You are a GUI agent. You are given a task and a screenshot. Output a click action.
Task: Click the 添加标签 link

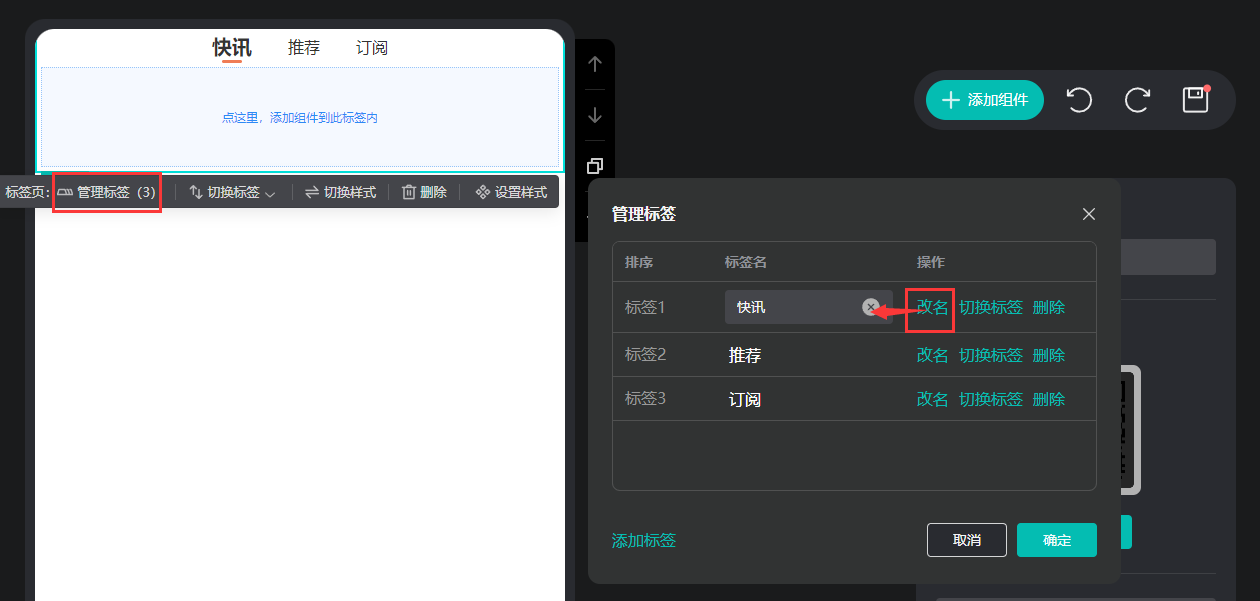(644, 540)
